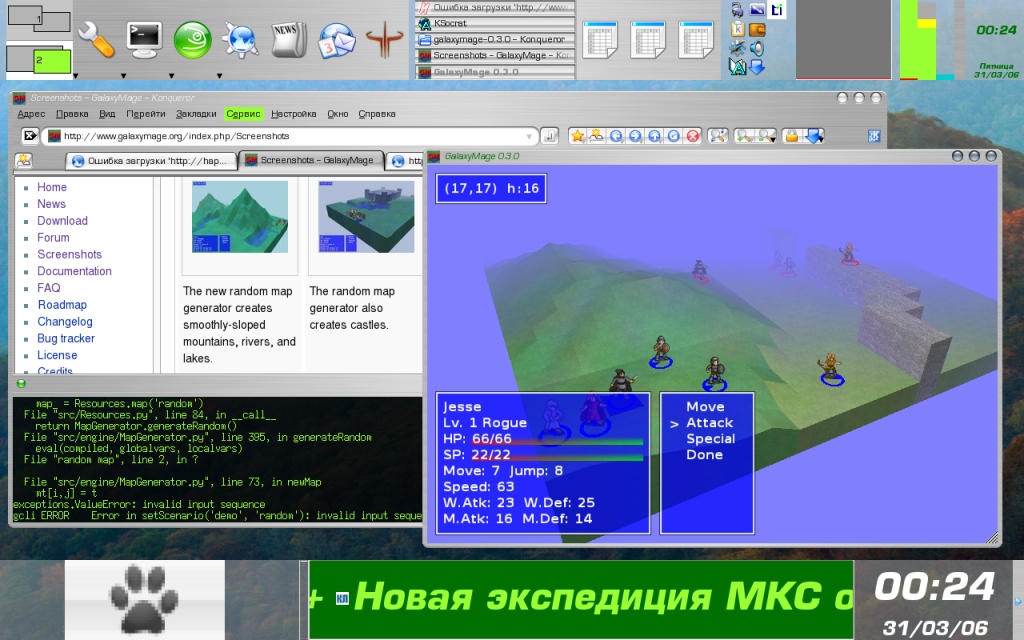Click the Back arrow in Konqueror toolbar

[616, 136]
